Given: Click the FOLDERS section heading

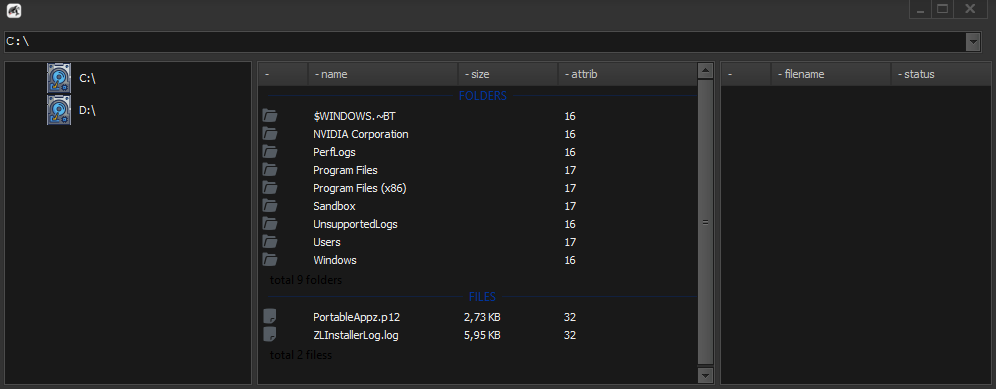Looking at the screenshot, I should point(483,96).
